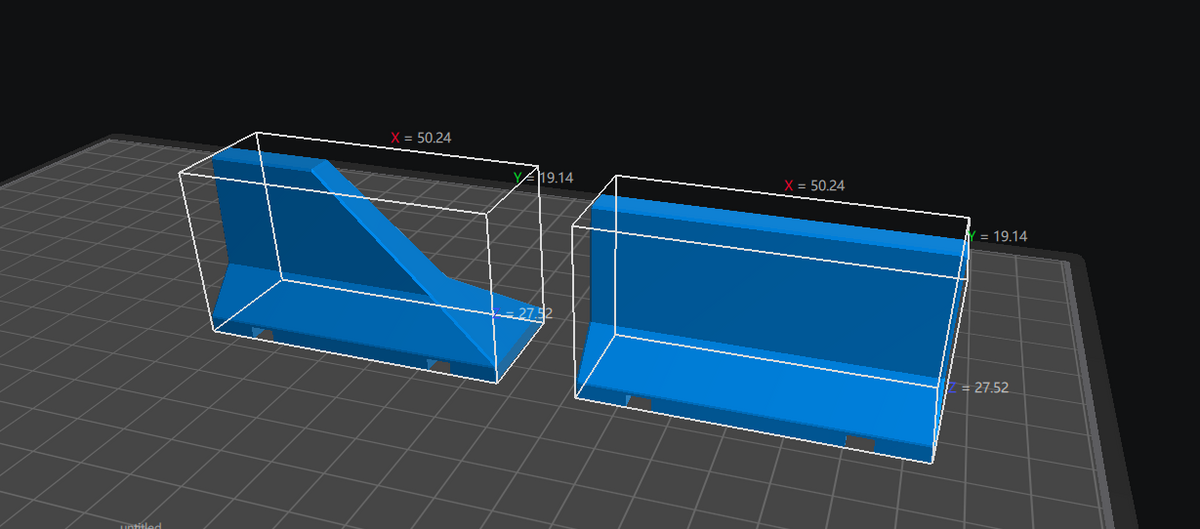Click the untitled label at the viewport bottom

click(x=141, y=524)
